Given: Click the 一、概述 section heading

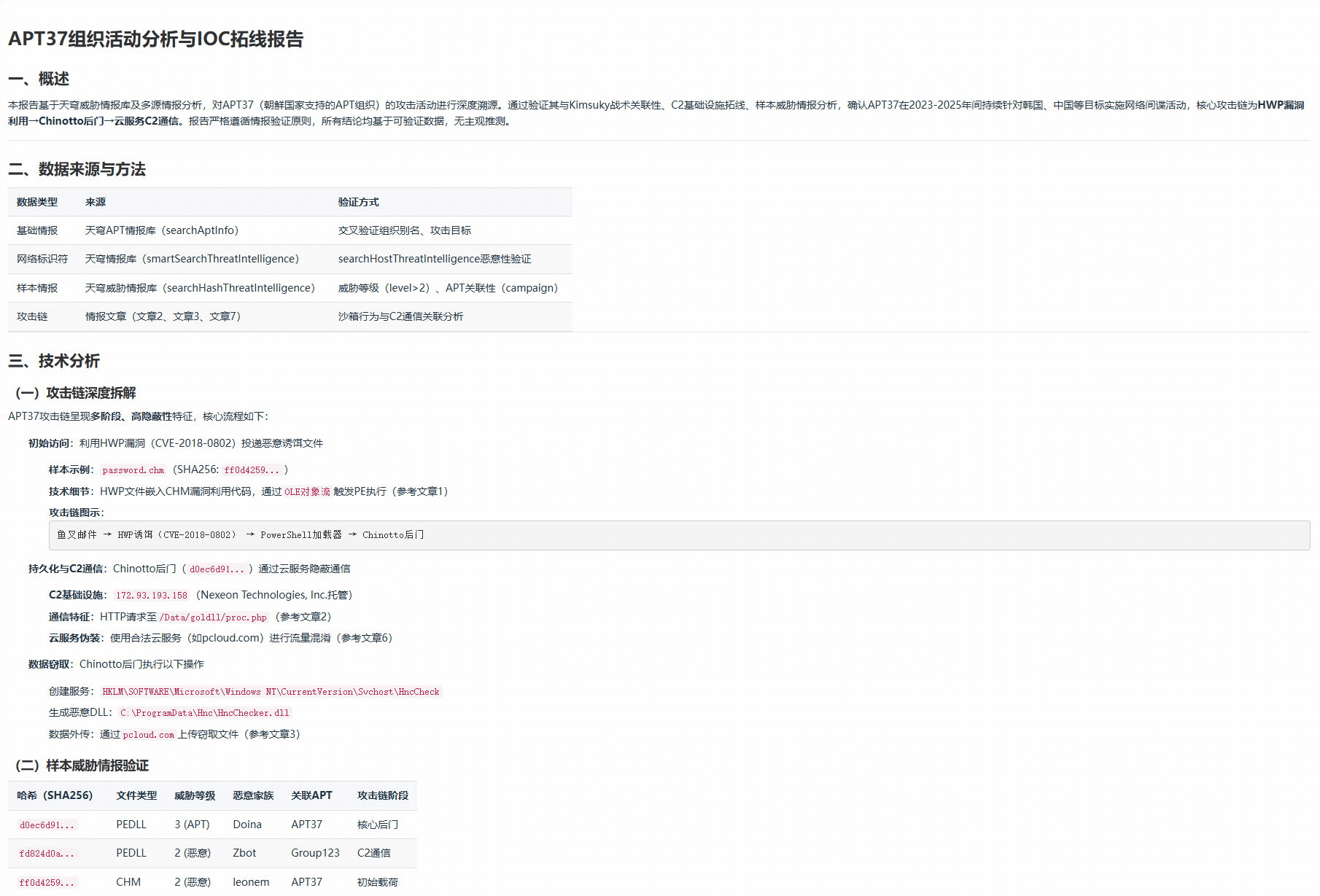Looking at the screenshot, I should (x=39, y=80).
